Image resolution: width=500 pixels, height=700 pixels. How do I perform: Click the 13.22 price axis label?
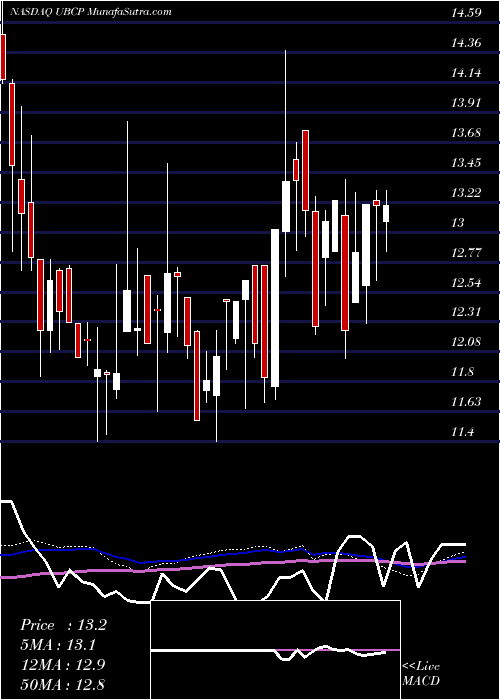(466, 192)
